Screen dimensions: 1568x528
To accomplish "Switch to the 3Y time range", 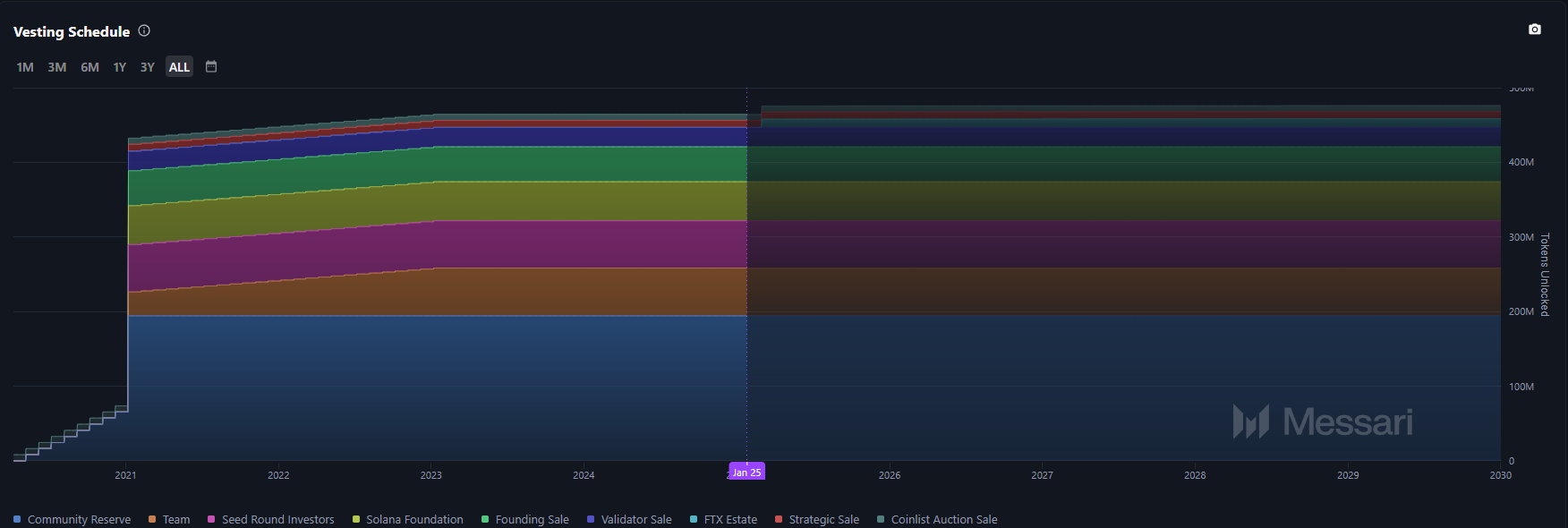I will coord(148,67).
